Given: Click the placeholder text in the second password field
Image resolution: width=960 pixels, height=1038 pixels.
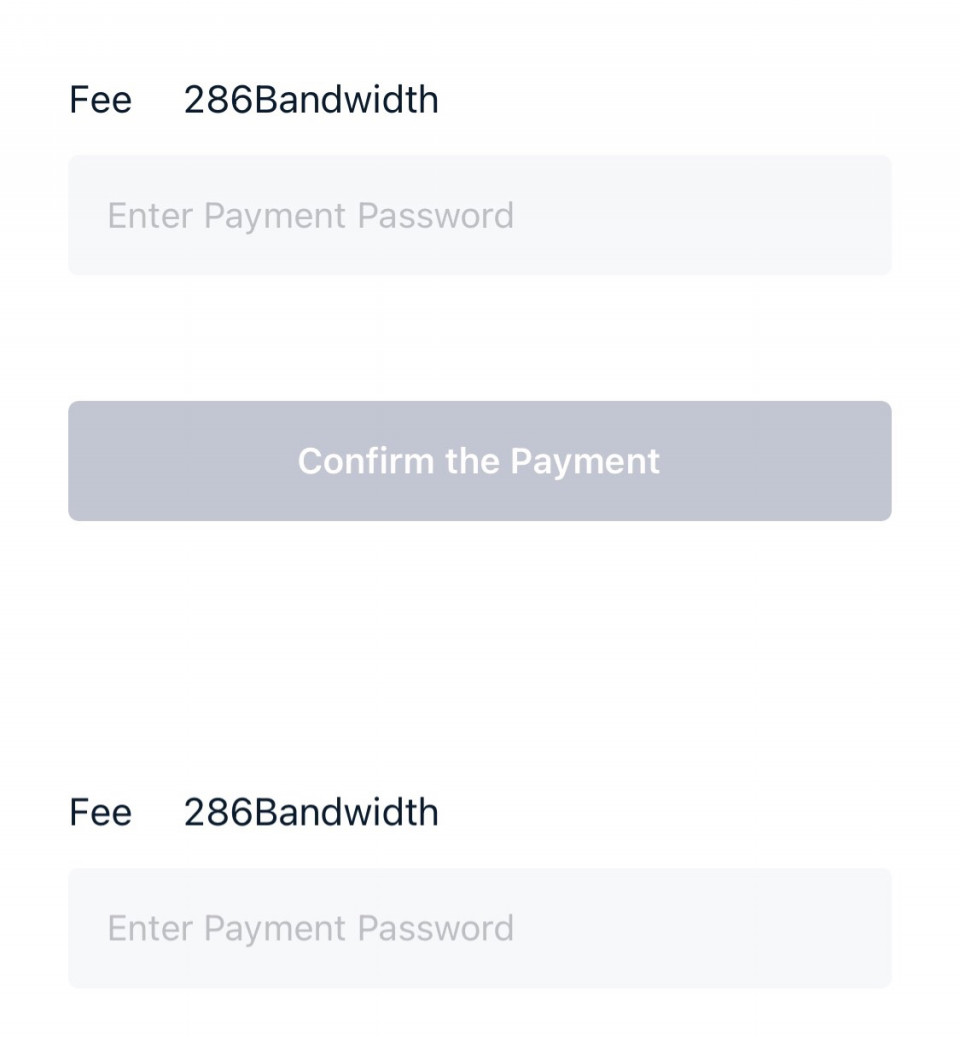Looking at the screenshot, I should [x=311, y=929].
